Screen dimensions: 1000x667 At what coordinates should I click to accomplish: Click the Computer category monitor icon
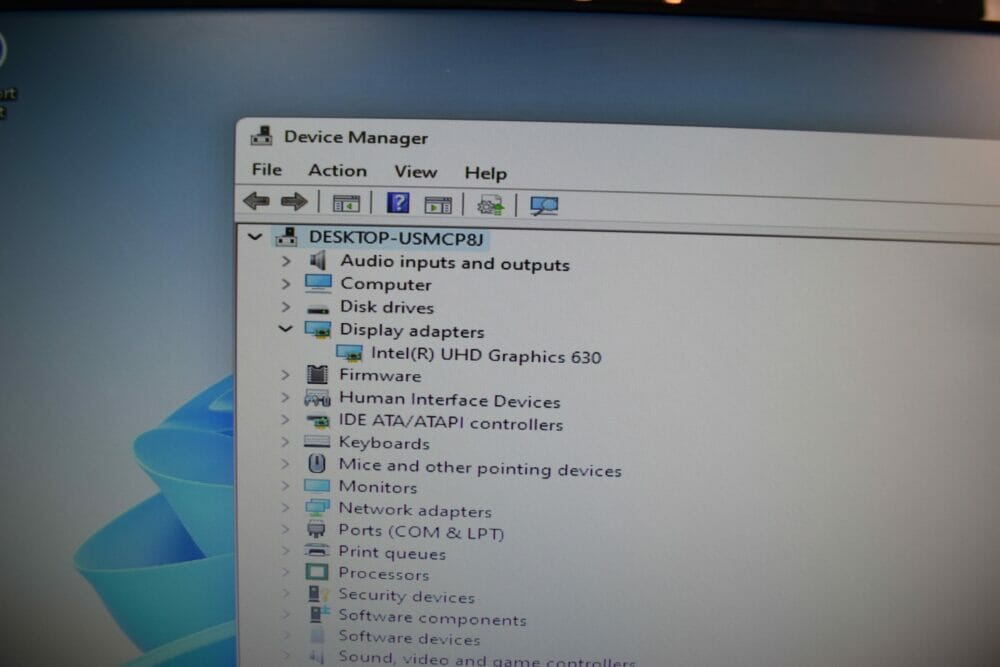318,282
